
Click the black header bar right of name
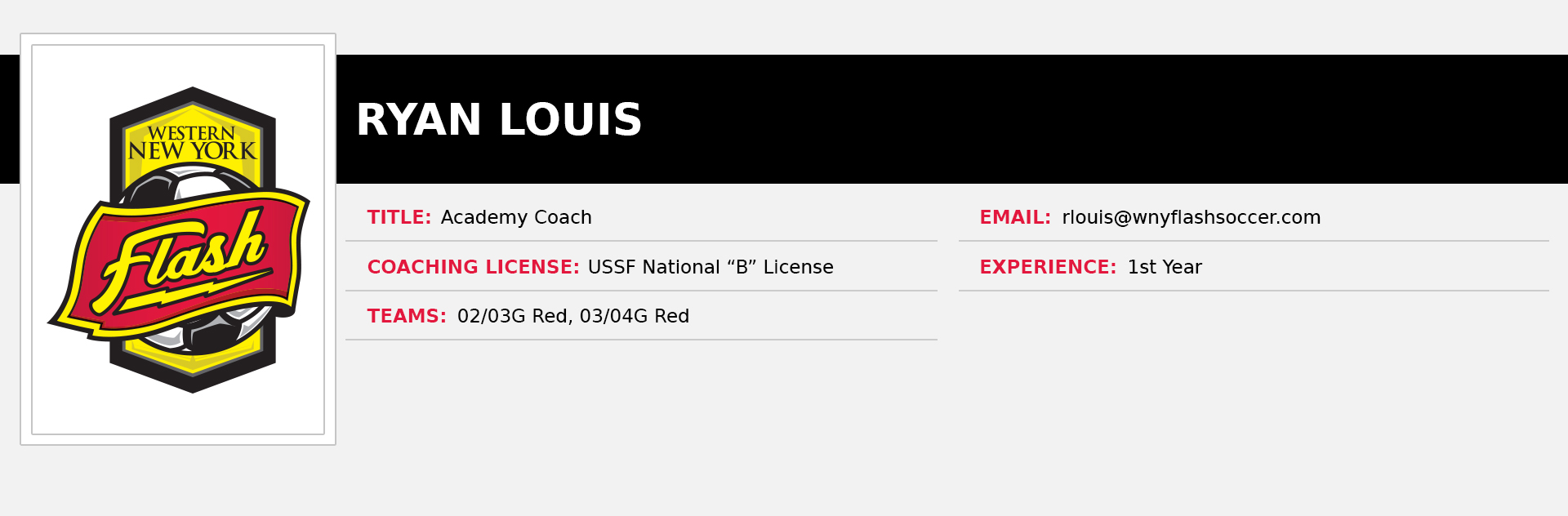click(x=1102, y=119)
